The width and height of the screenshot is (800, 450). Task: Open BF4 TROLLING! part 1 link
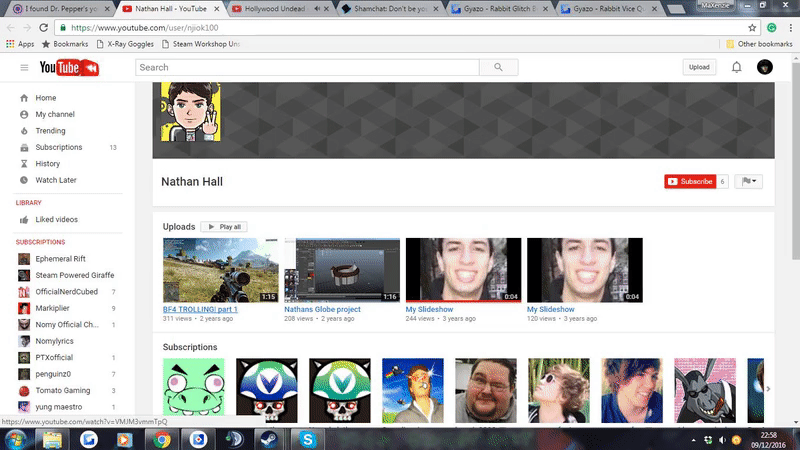tap(200, 309)
